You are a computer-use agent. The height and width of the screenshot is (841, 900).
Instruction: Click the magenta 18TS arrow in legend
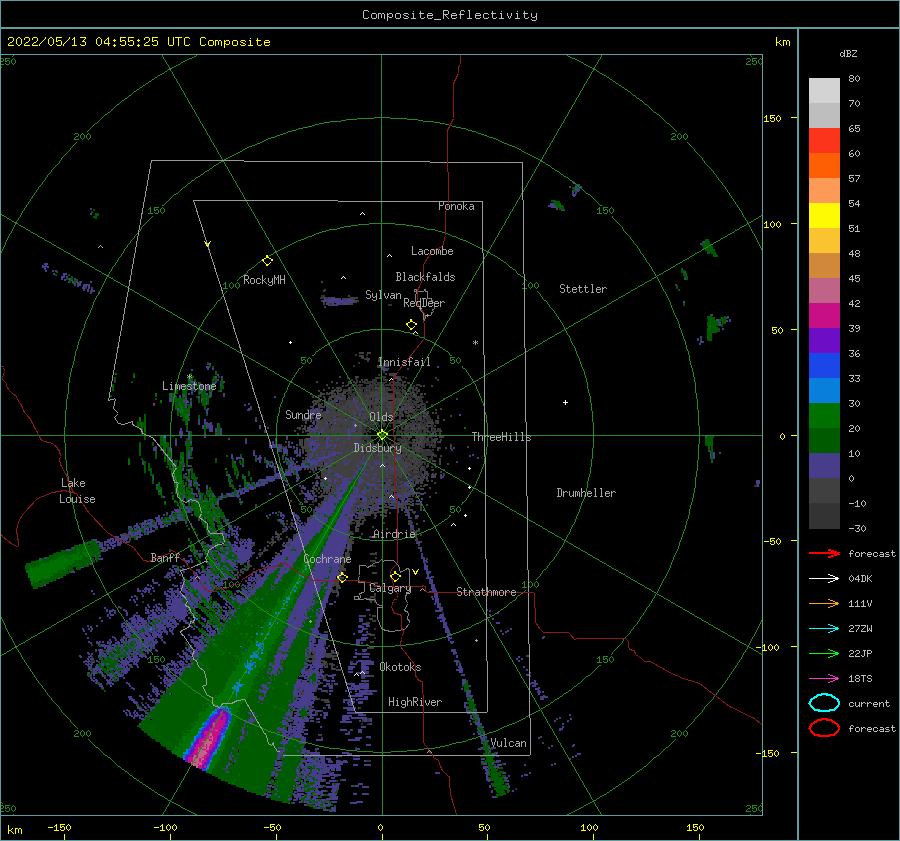(x=824, y=679)
